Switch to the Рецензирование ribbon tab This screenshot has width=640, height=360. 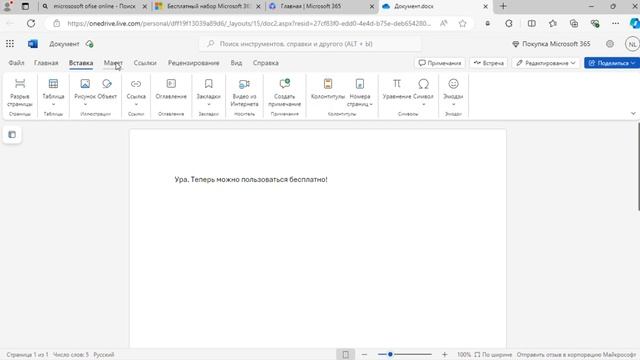[193, 63]
